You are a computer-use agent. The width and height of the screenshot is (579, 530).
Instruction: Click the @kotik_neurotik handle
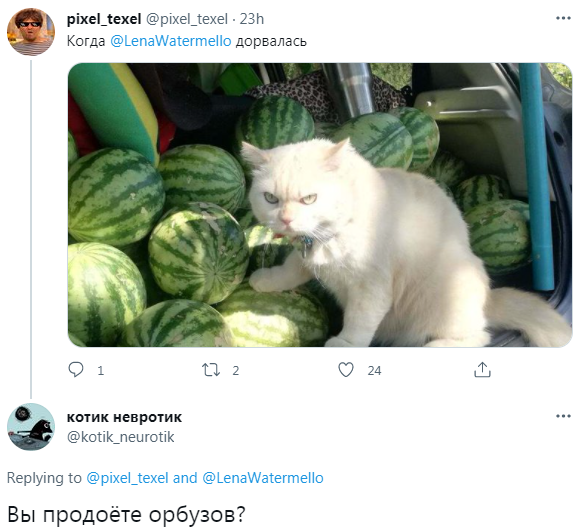coord(120,437)
